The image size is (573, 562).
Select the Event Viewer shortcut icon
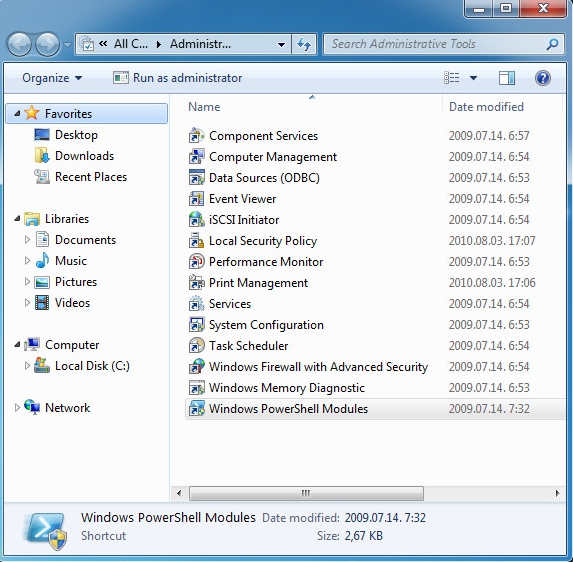pos(196,199)
